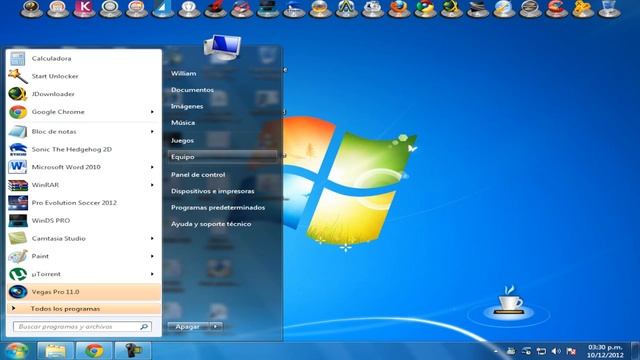This screenshot has height=360, width=640.
Task: Click the Apagar button
Action: coord(189,326)
